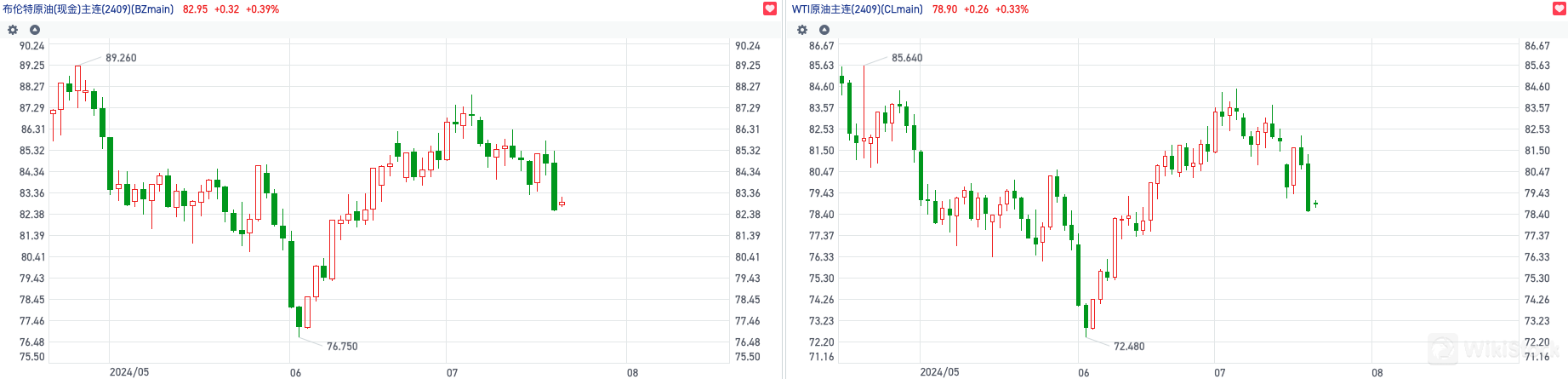Screen dimensions: 1568x379
Task: Click the 06 month label on WTI axis
Action: click(1083, 372)
